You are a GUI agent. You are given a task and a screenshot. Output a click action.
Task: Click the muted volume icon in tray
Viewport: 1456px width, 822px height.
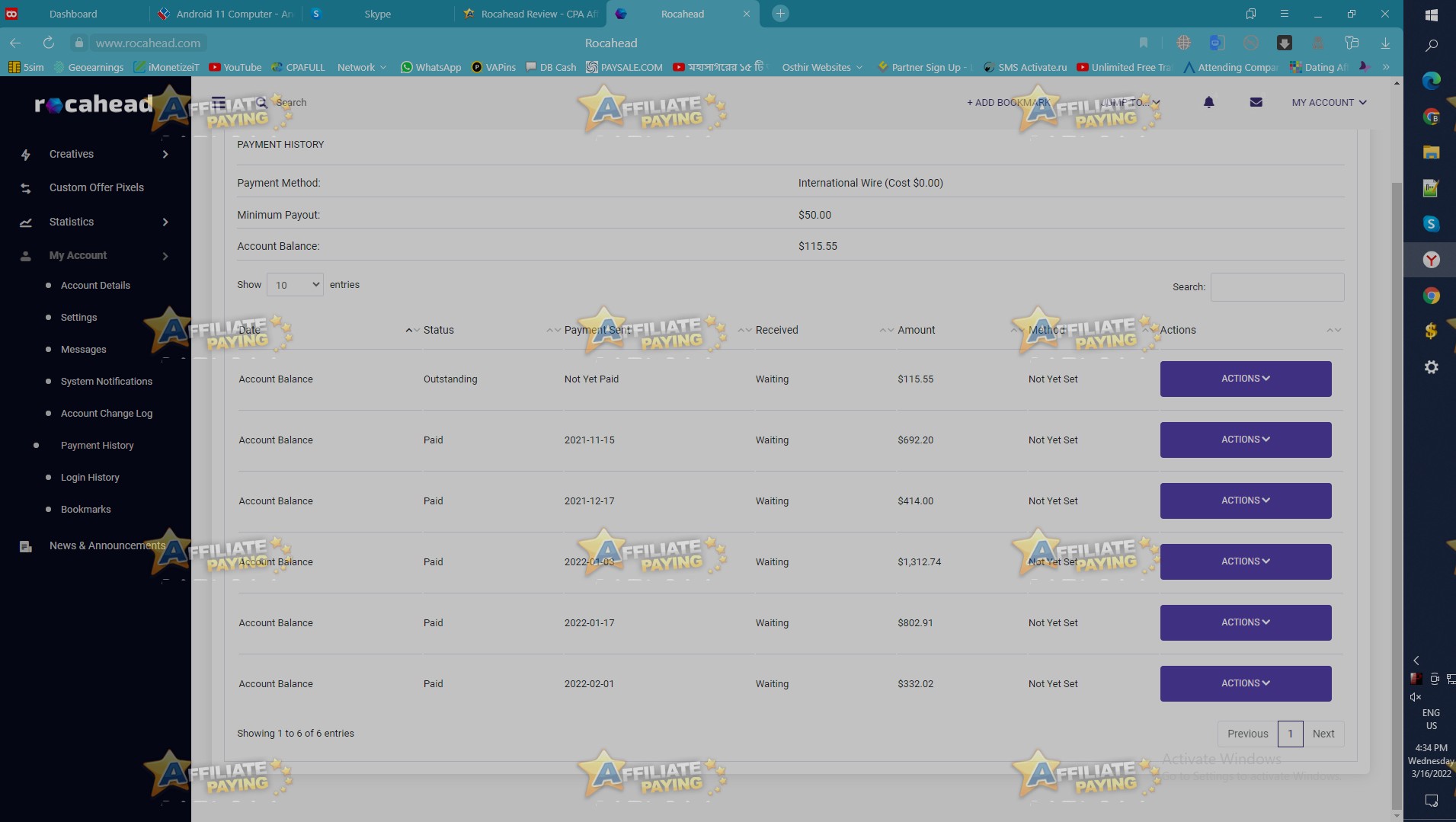[x=1416, y=697]
